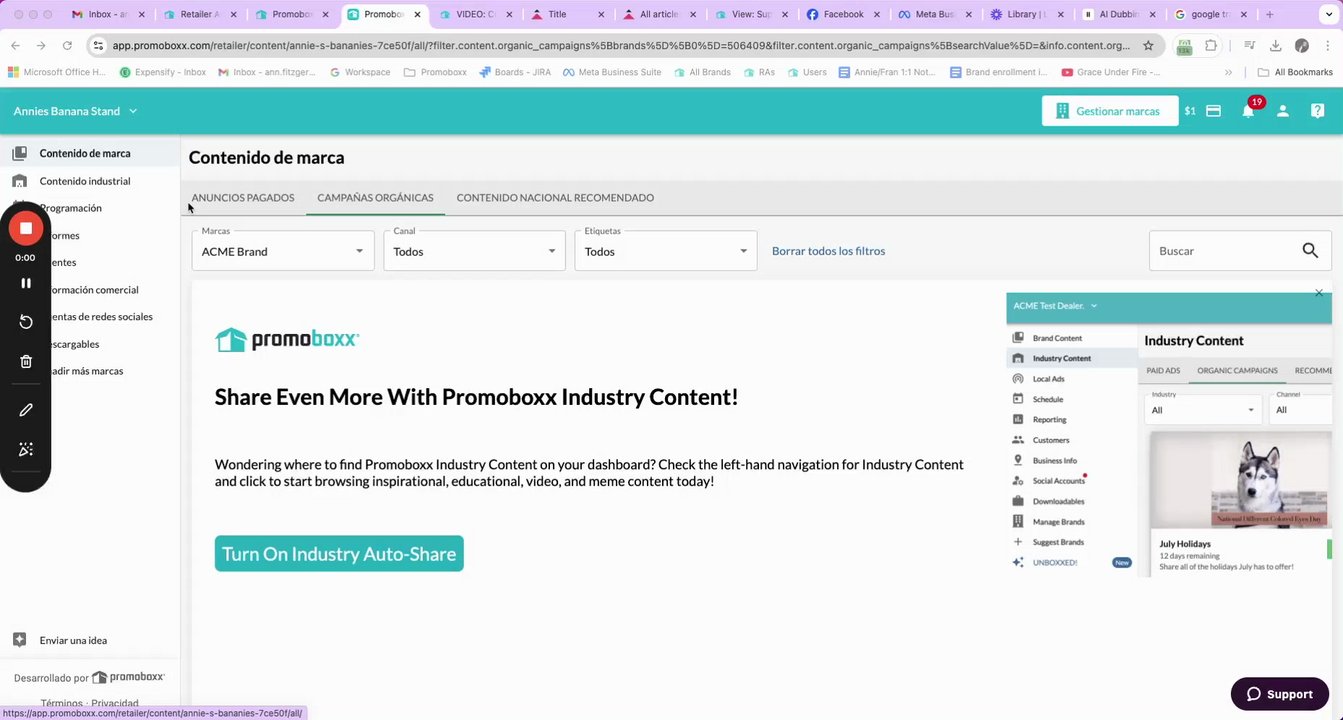Image resolution: width=1343 pixels, height=720 pixels.
Task: Click the Contenido de marca sidebar icon
Action: pyautogui.click(x=19, y=153)
